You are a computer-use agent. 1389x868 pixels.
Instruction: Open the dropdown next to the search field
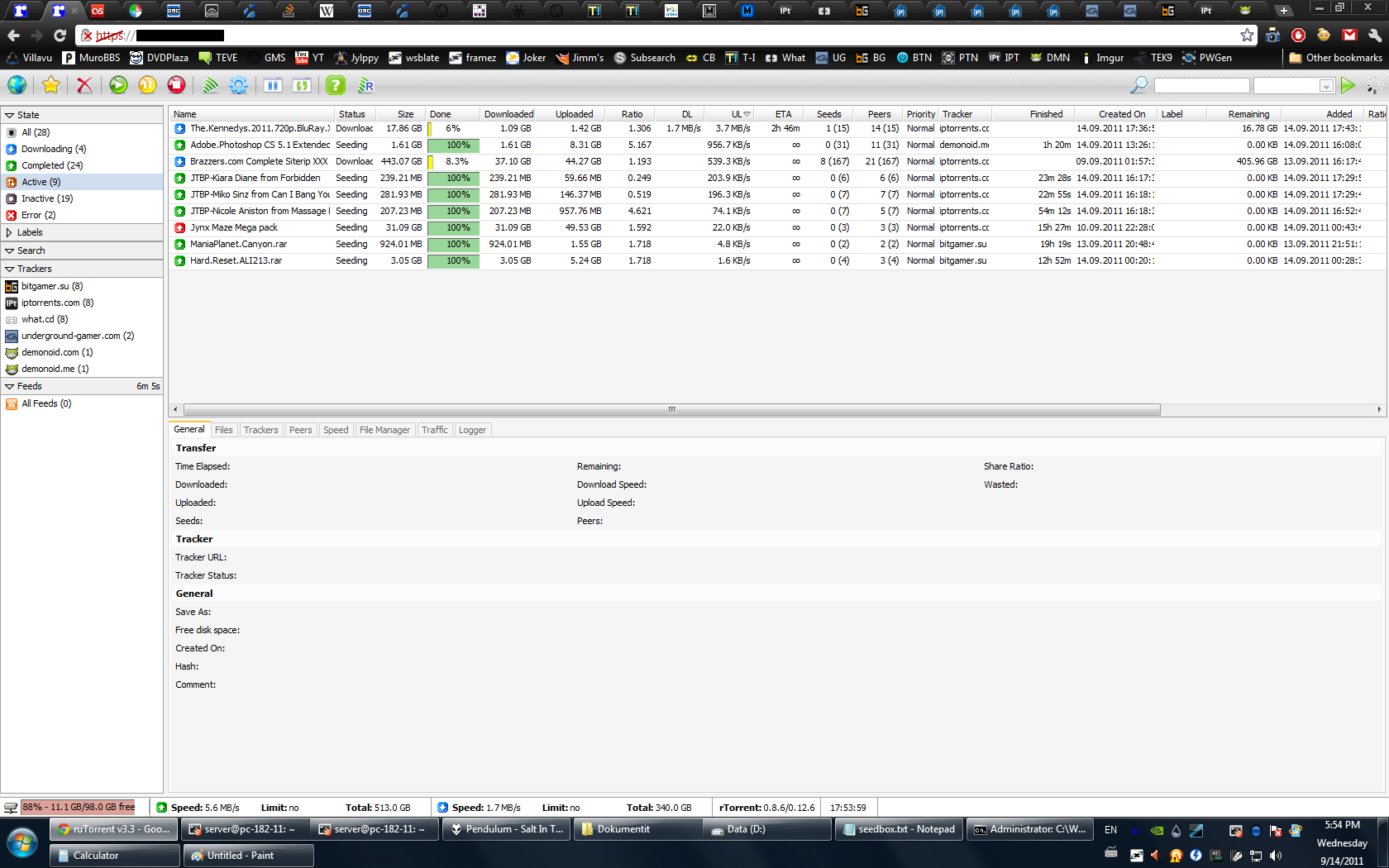pos(1326,86)
